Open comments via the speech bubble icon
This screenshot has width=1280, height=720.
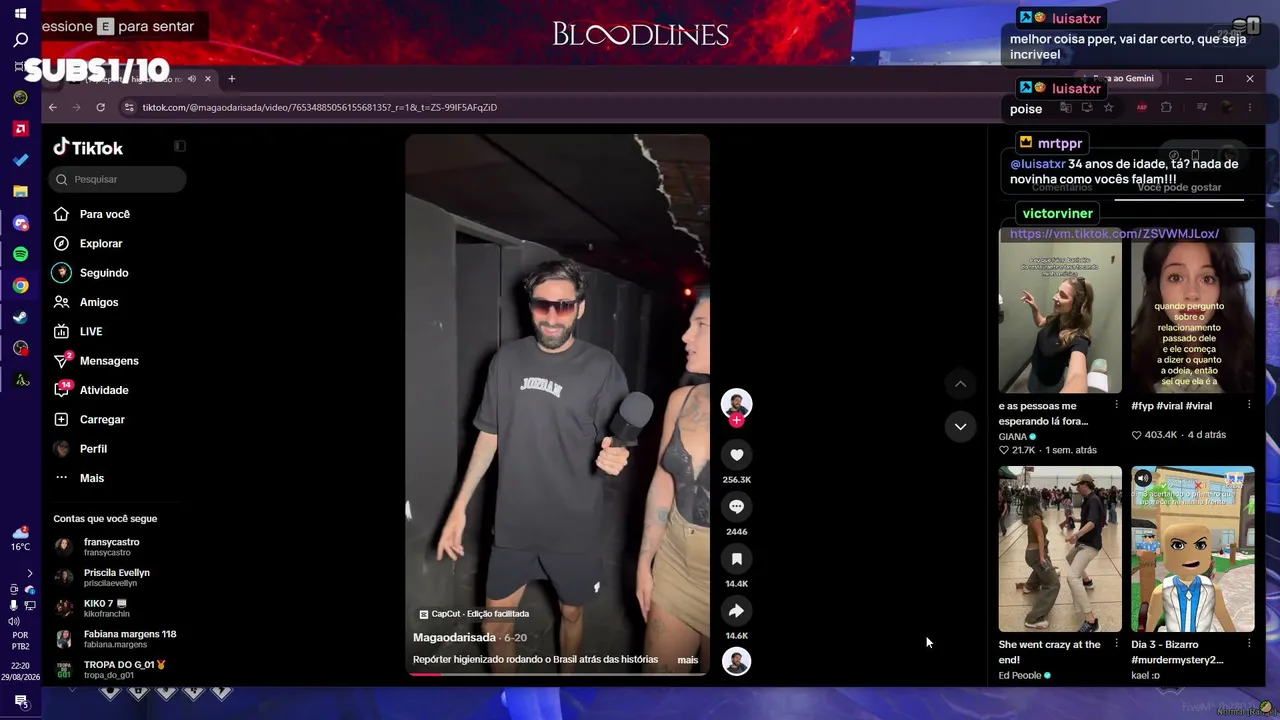pos(737,507)
